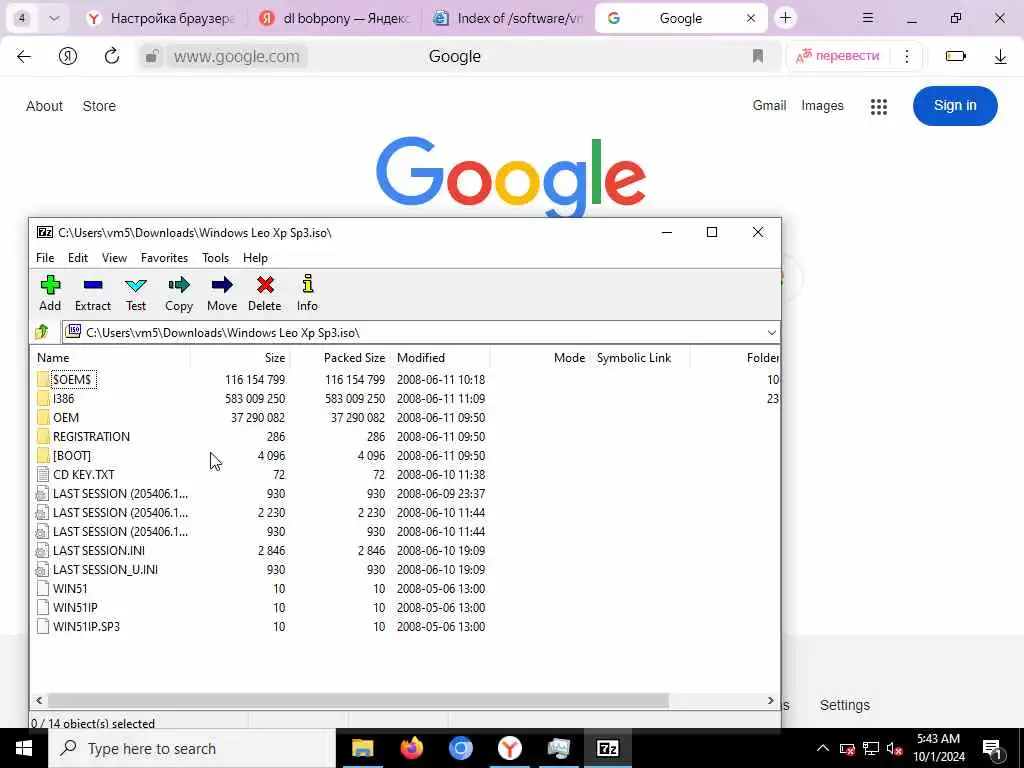Click the scroll right arrow in 7-Zip
This screenshot has height=768, width=1024.
click(771, 701)
